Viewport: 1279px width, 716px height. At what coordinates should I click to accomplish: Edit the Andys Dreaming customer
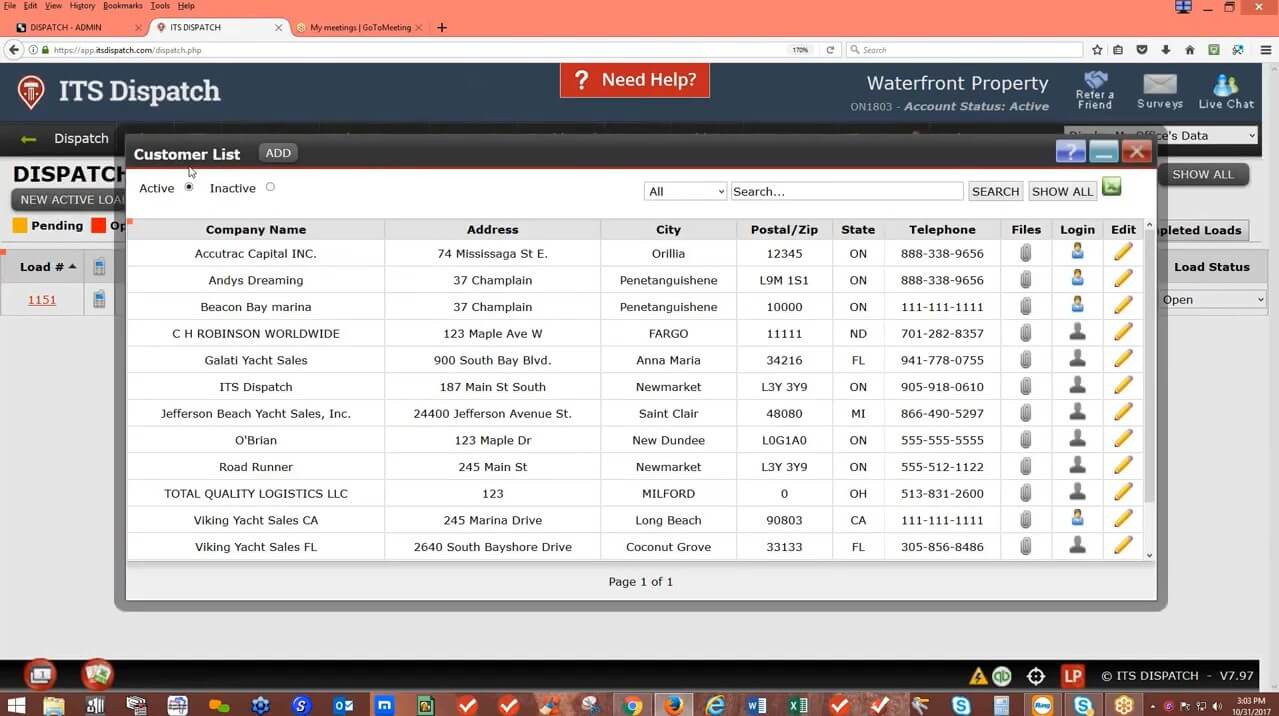(x=1123, y=280)
